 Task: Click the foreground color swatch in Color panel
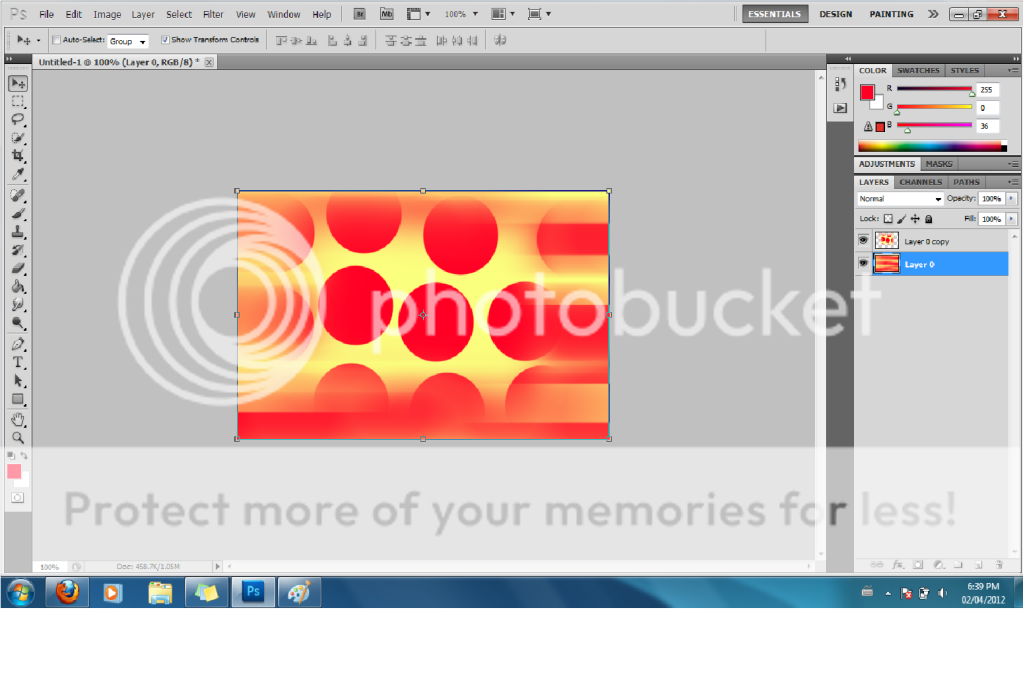867,93
